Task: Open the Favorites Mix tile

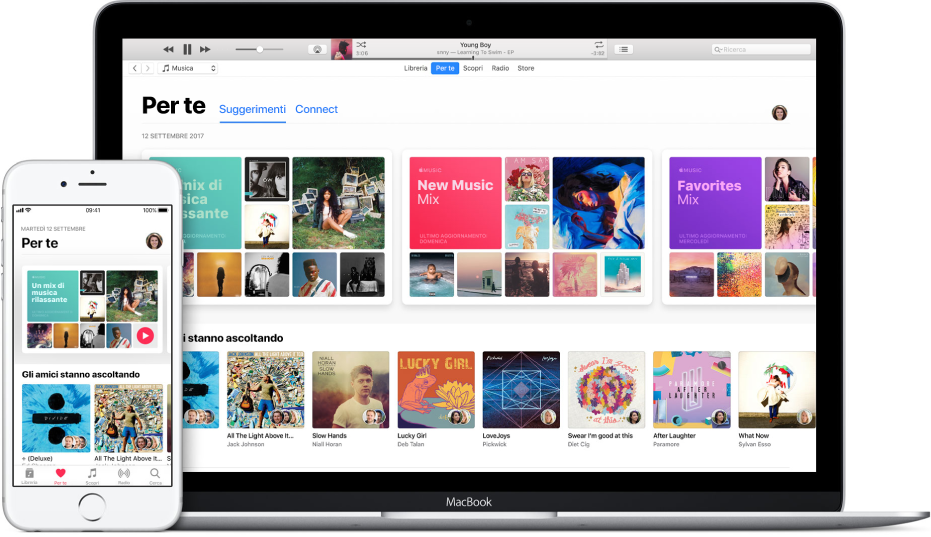Action: [715, 203]
